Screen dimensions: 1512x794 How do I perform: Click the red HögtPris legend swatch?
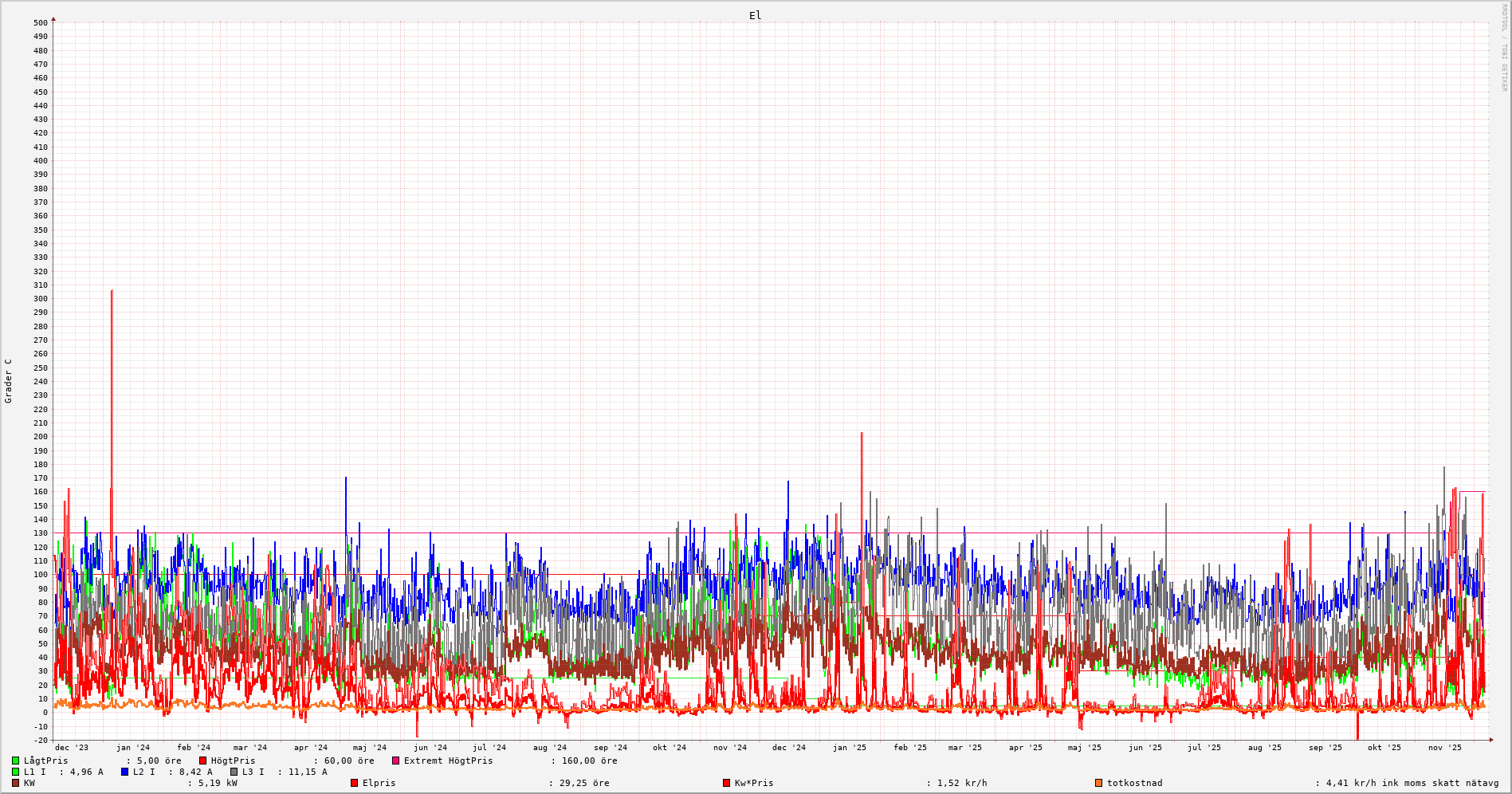[203, 761]
